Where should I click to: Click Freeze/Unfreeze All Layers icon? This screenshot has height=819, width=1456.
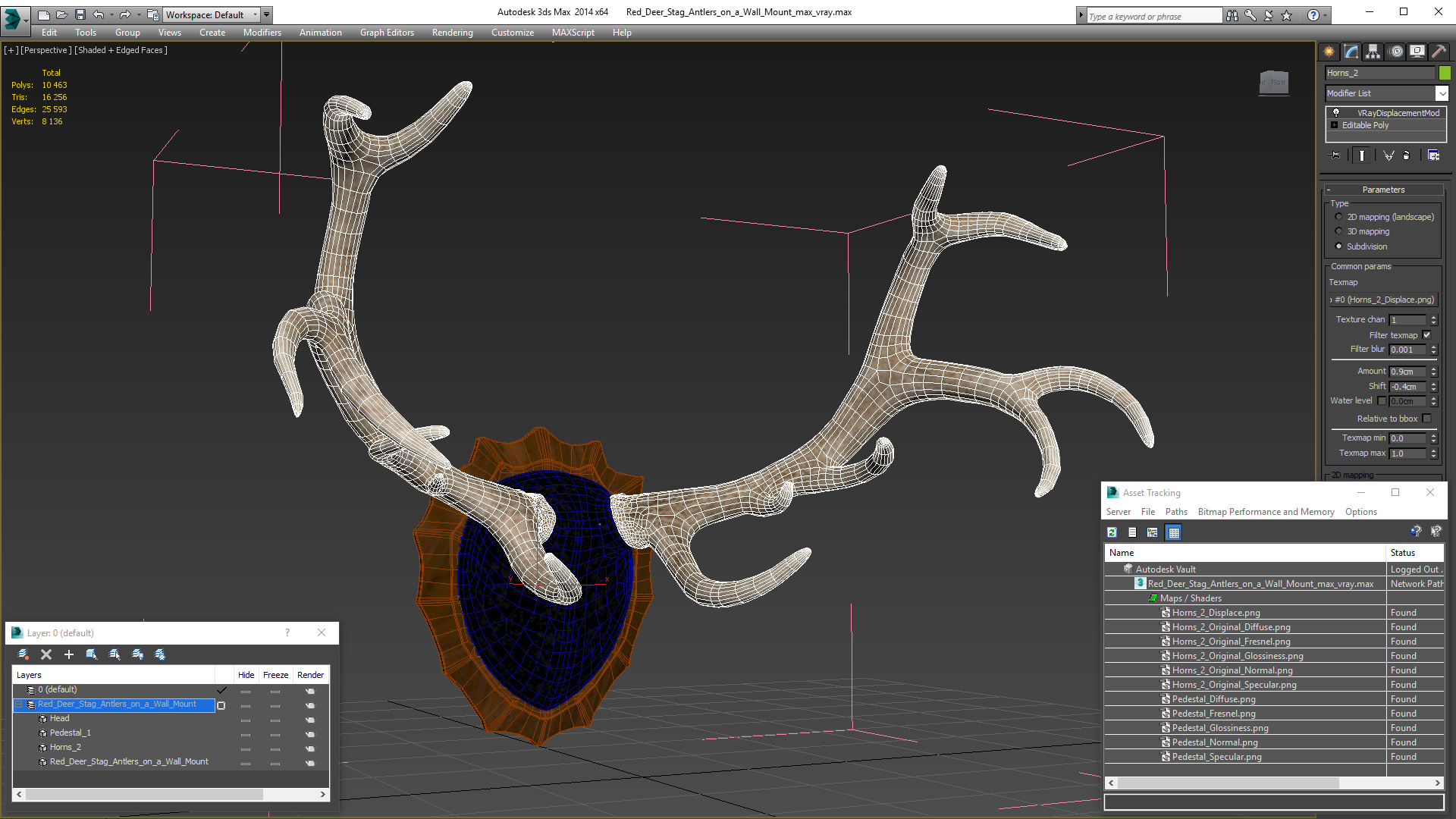[160, 654]
